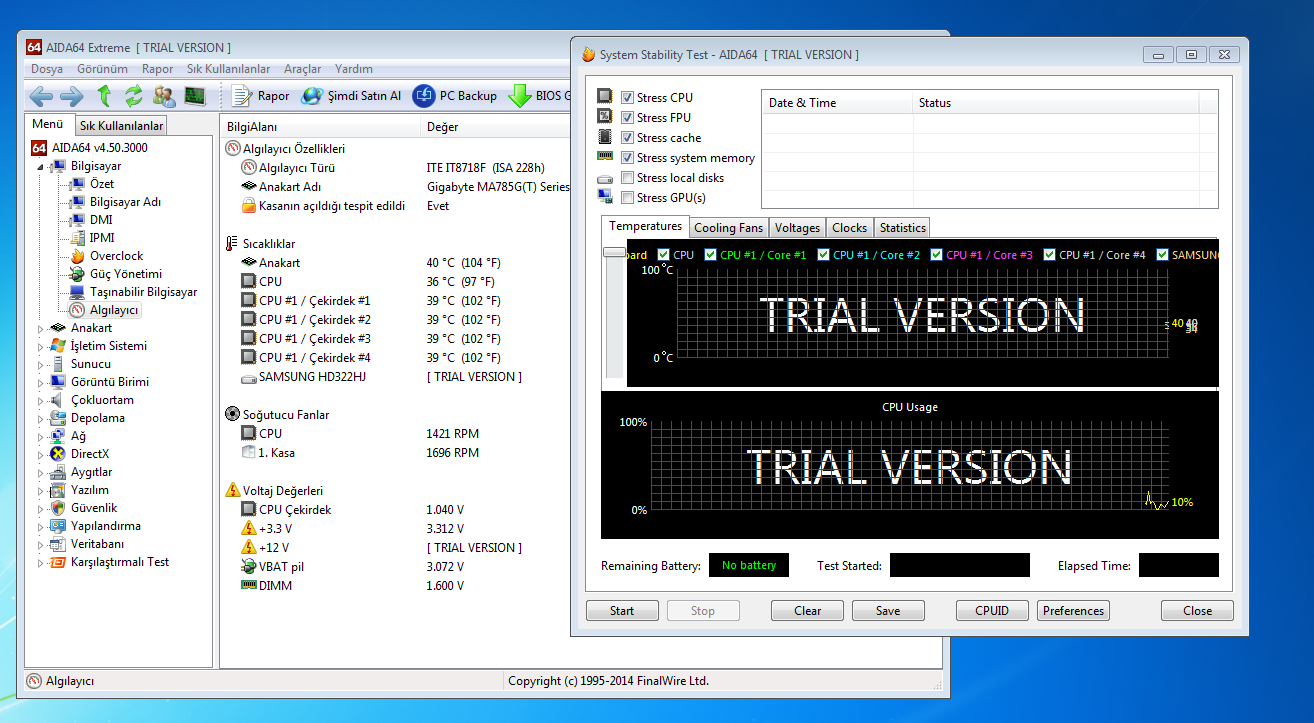Screen dimensions: 1314x723
Task: Open Rapor from the toolbar
Action: (261, 96)
